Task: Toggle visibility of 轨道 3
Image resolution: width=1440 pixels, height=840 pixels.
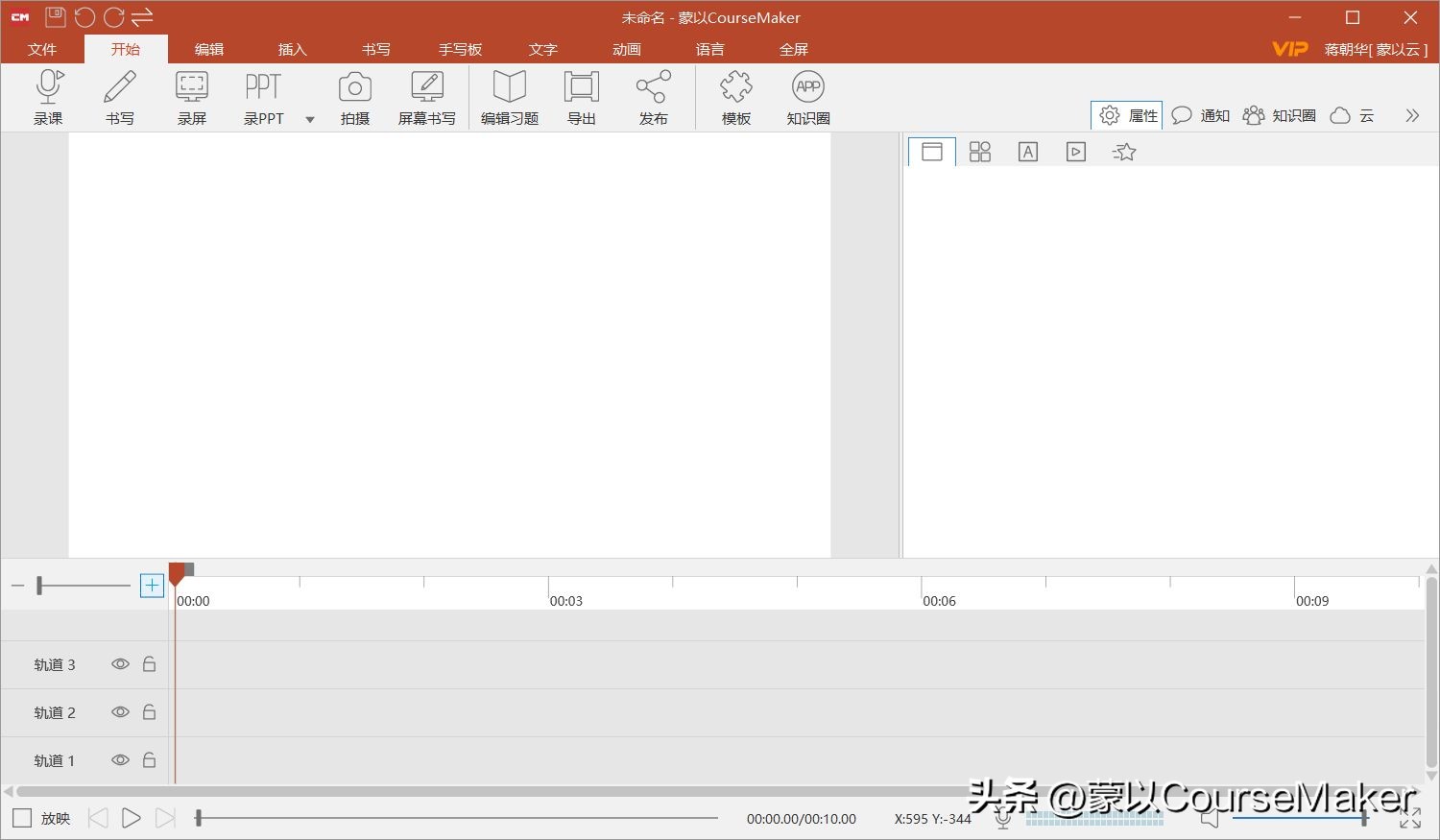Action: coord(120,664)
